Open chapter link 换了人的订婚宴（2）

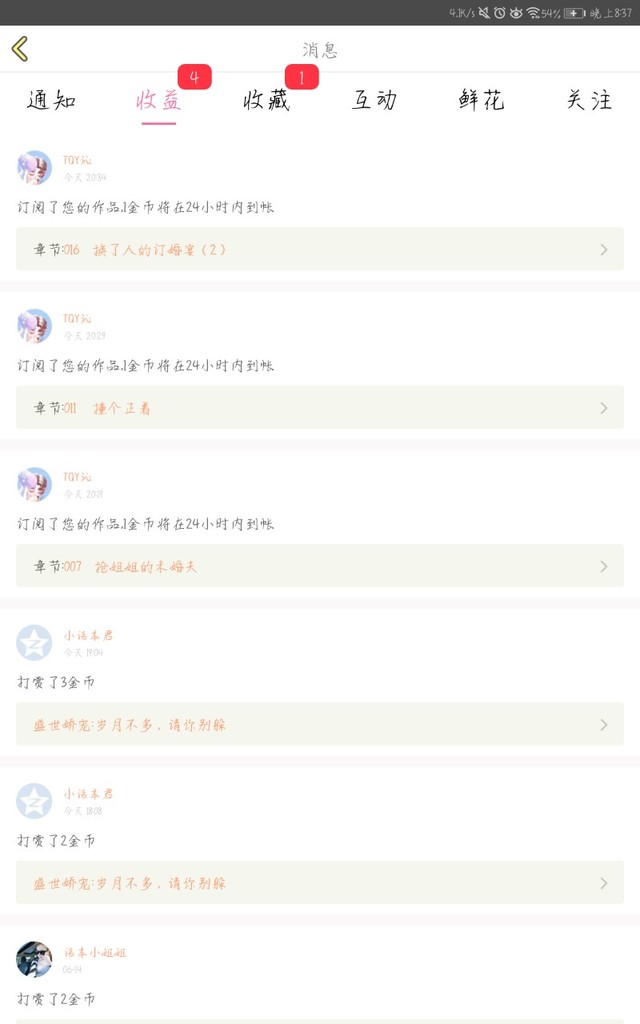tap(160, 250)
